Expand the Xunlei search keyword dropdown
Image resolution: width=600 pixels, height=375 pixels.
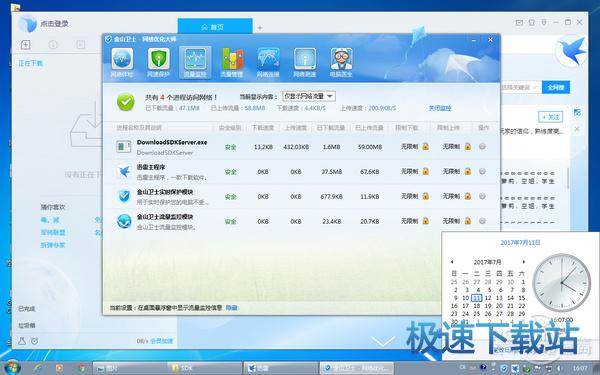point(534,87)
